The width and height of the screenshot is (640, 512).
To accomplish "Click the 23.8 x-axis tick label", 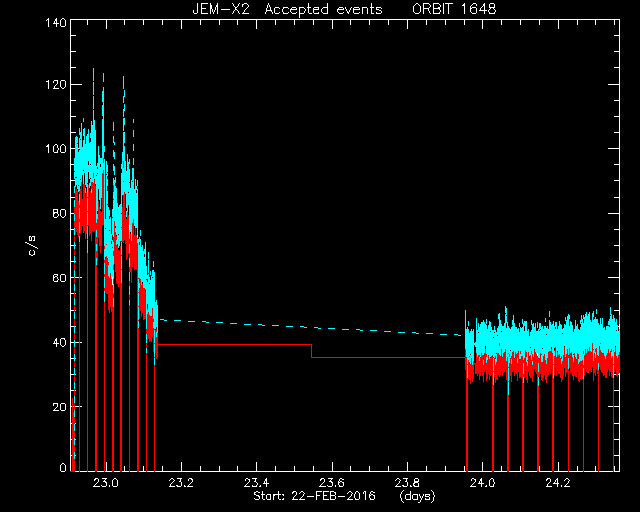I will click(407, 483).
